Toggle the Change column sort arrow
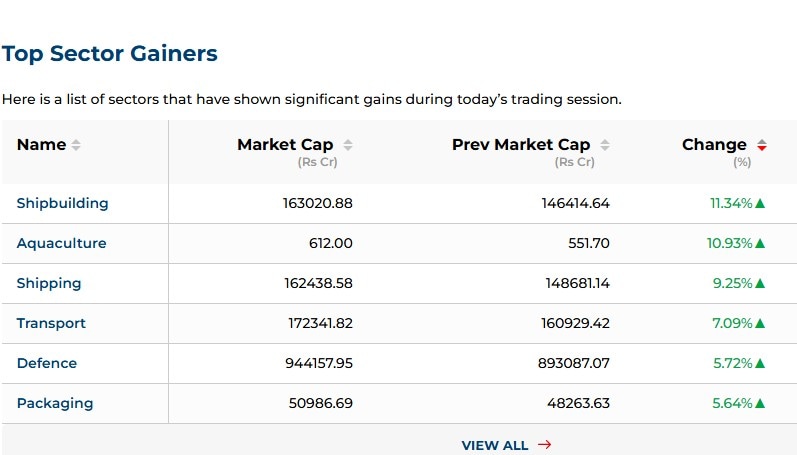 click(762, 145)
